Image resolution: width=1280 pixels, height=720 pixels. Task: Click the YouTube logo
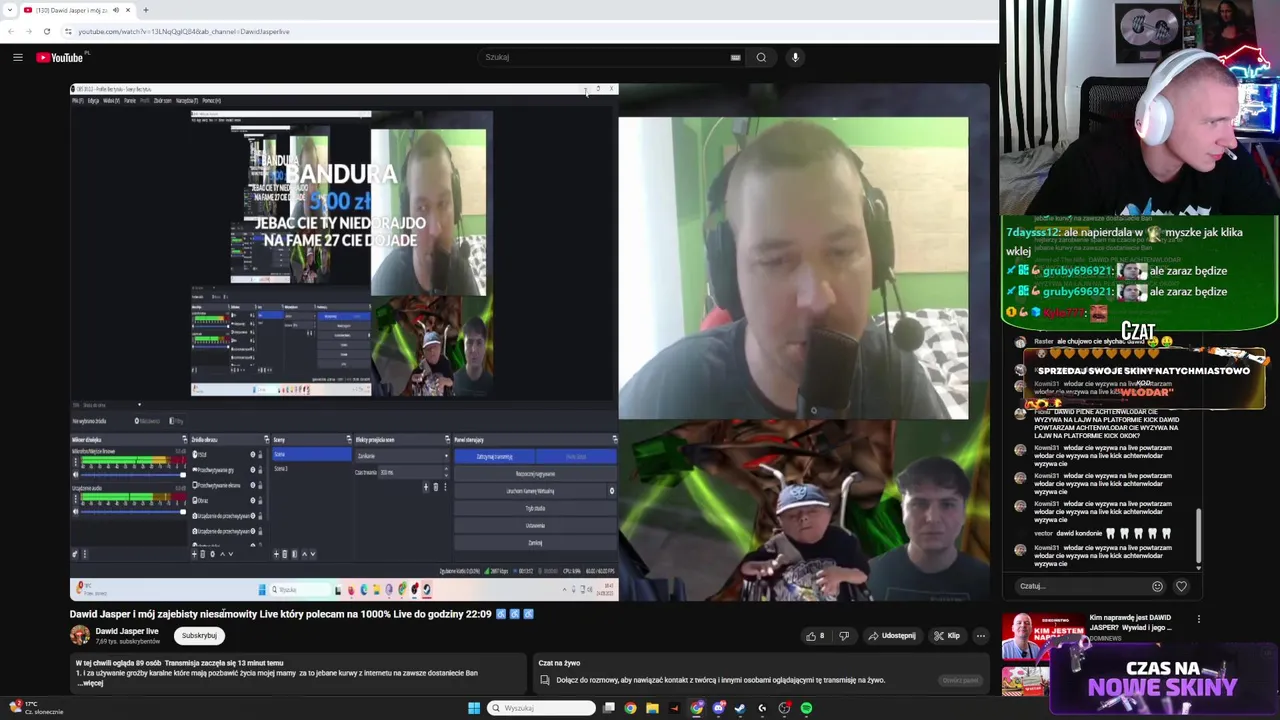tap(59, 57)
